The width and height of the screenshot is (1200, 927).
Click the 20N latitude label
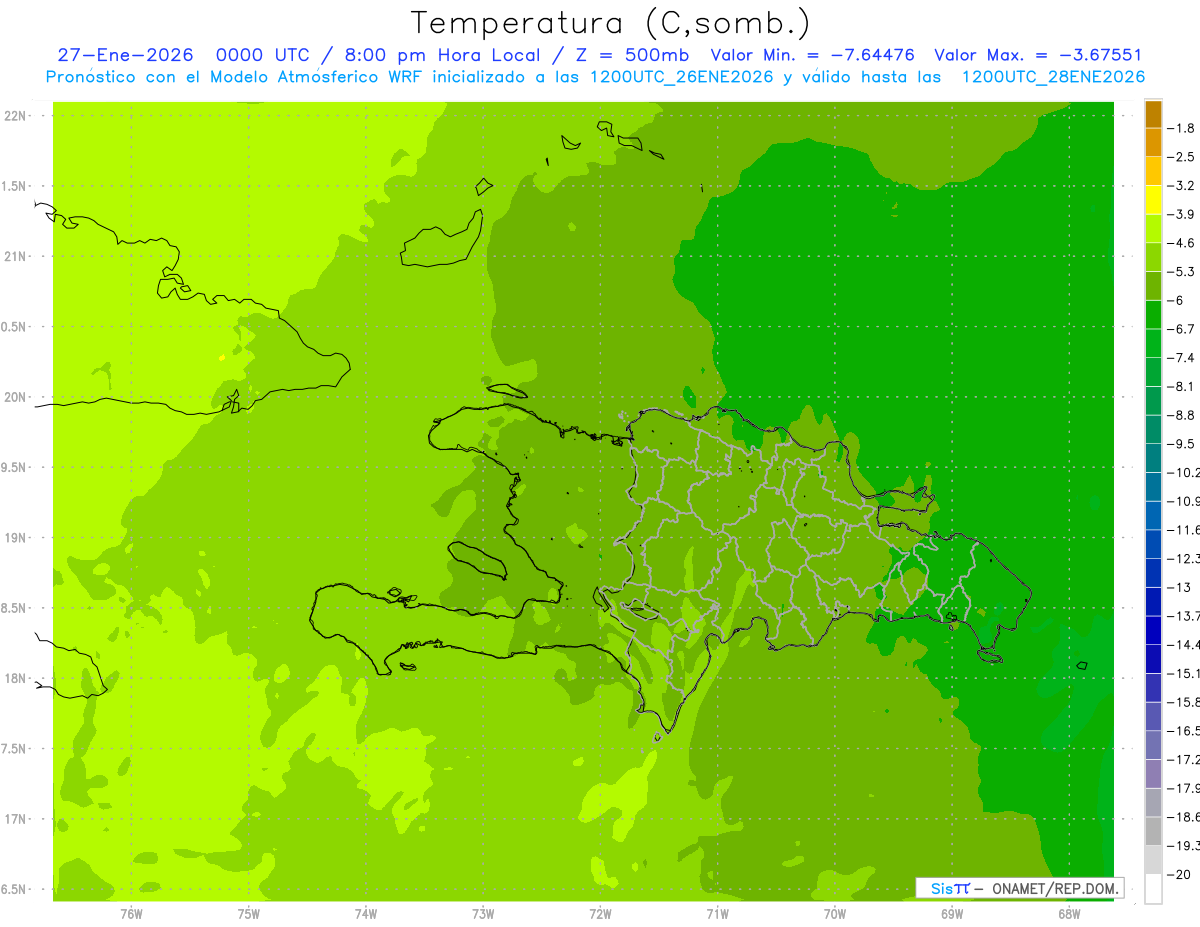click(x=16, y=397)
